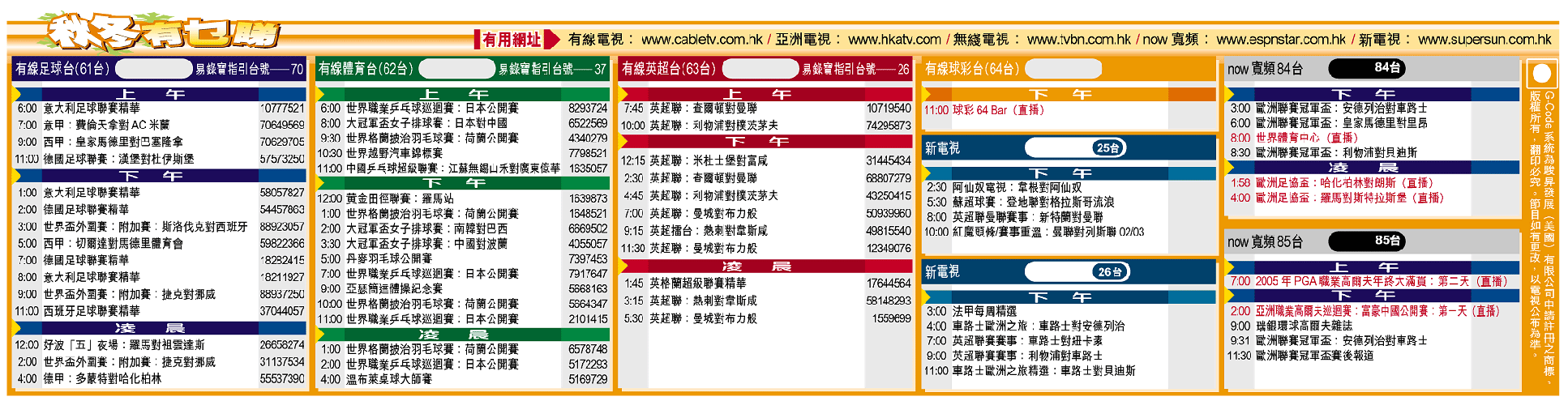Click the white circle icon atop the G-Code sidebar
The image size is (1568, 418).
1541,74
